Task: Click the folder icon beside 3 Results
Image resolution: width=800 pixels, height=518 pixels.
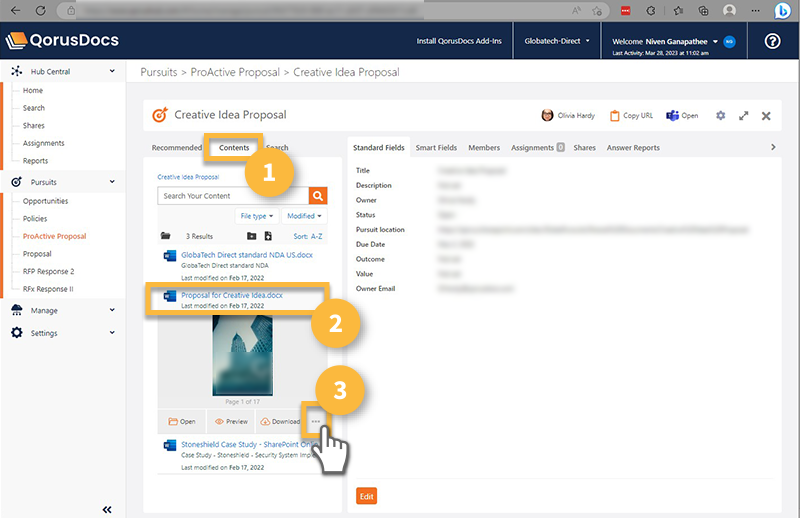Action: click(x=165, y=236)
